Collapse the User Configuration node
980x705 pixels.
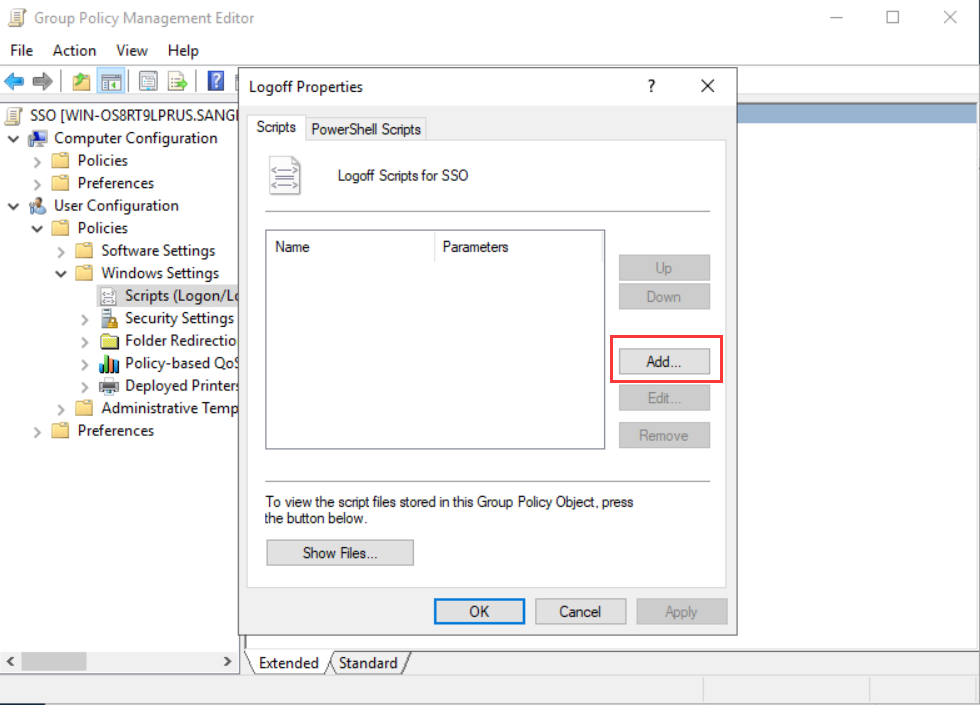[14, 206]
